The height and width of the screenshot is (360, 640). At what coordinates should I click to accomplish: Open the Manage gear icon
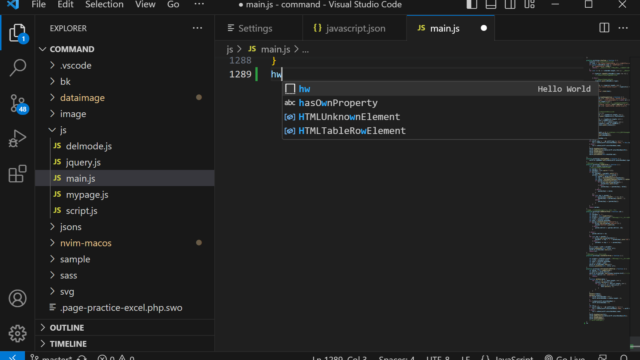click(x=18, y=333)
